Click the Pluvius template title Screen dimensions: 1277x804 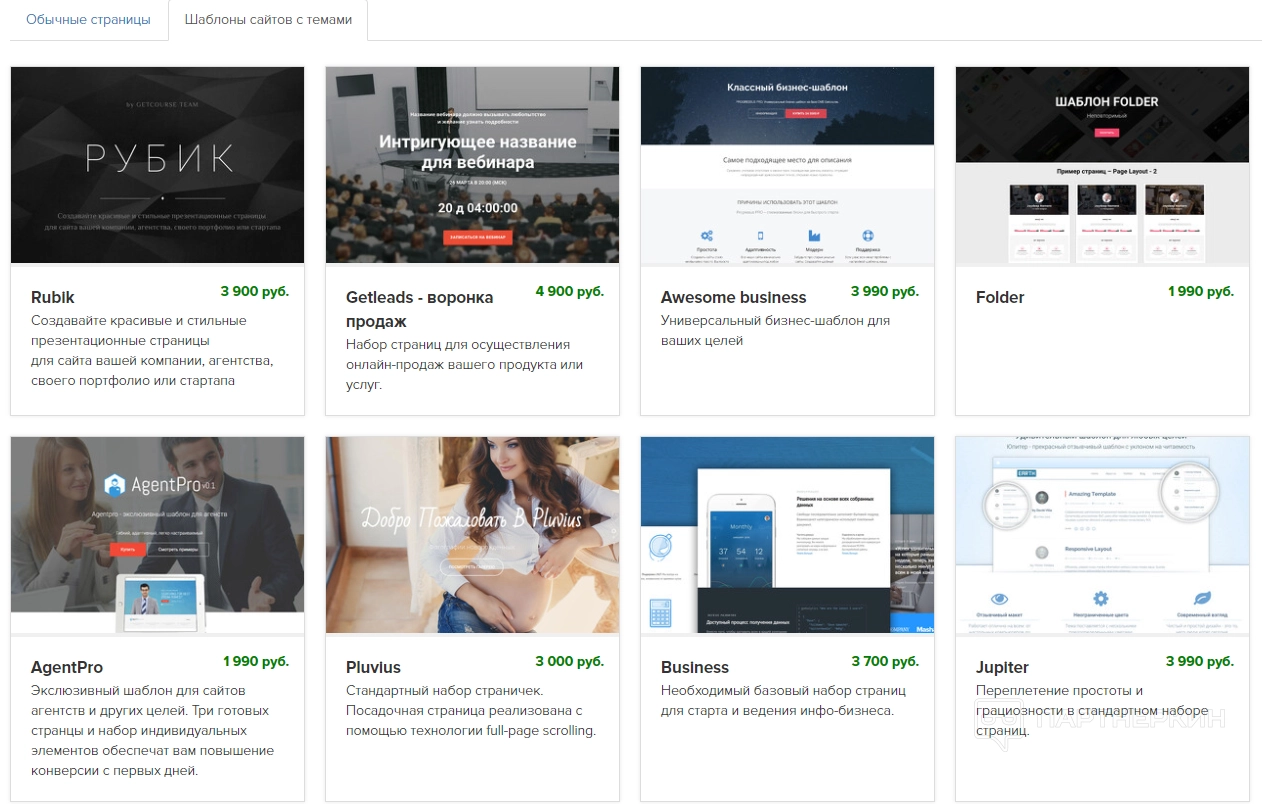373,667
